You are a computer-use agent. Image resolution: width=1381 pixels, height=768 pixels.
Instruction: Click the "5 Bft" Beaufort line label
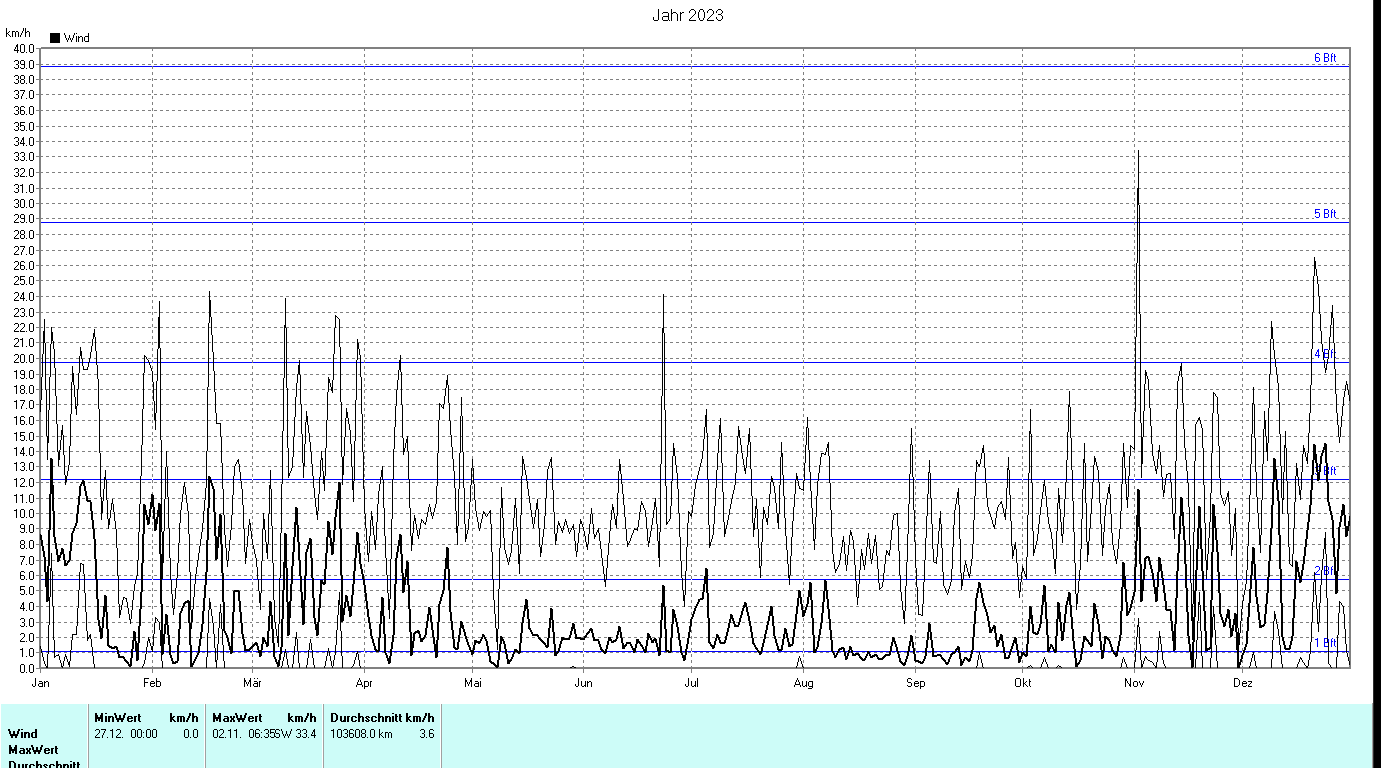tap(1325, 214)
